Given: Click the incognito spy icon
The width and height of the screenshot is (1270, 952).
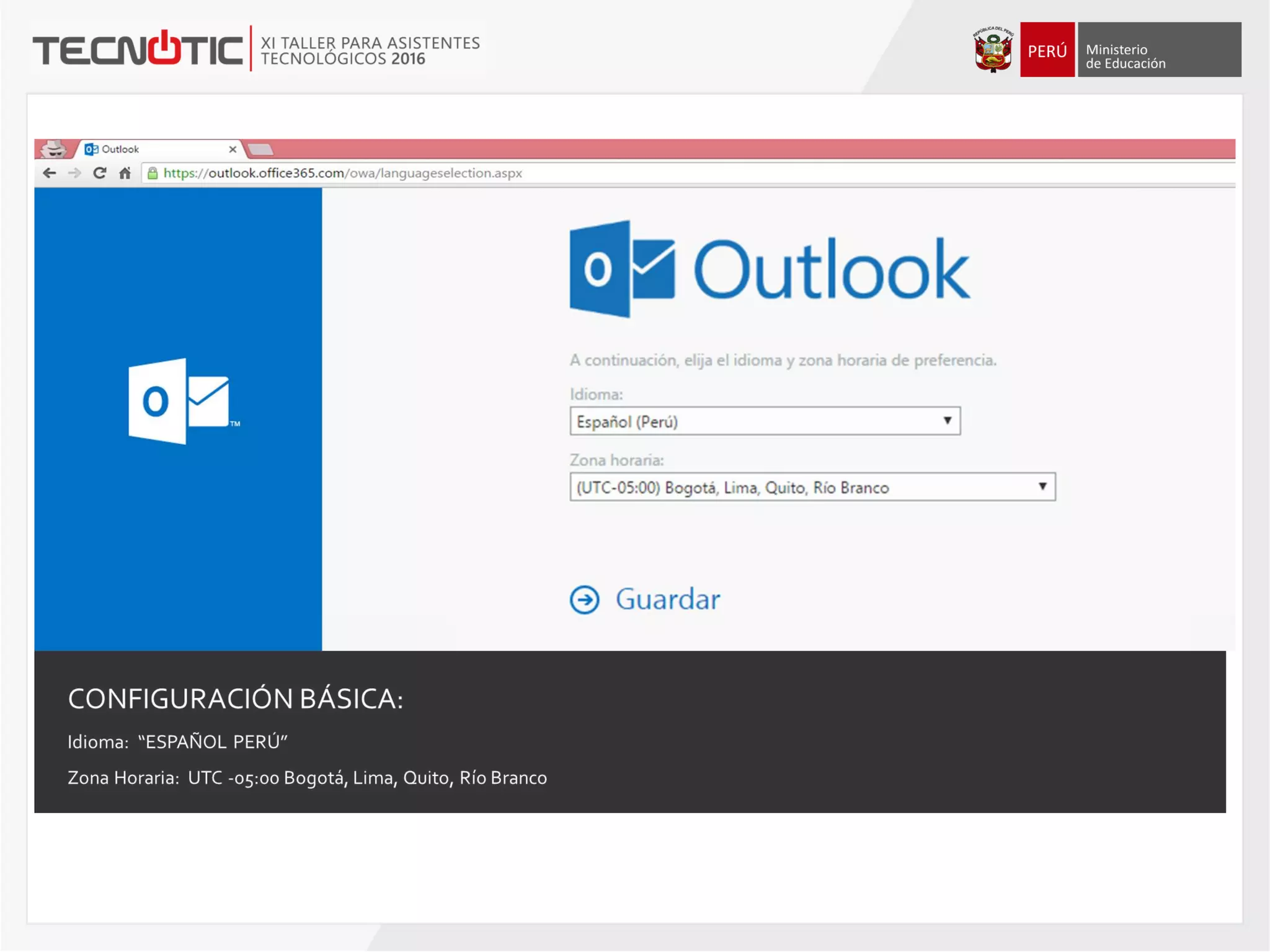Looking at the screenshot, I should pyautogui.click(x=55, y=149).
